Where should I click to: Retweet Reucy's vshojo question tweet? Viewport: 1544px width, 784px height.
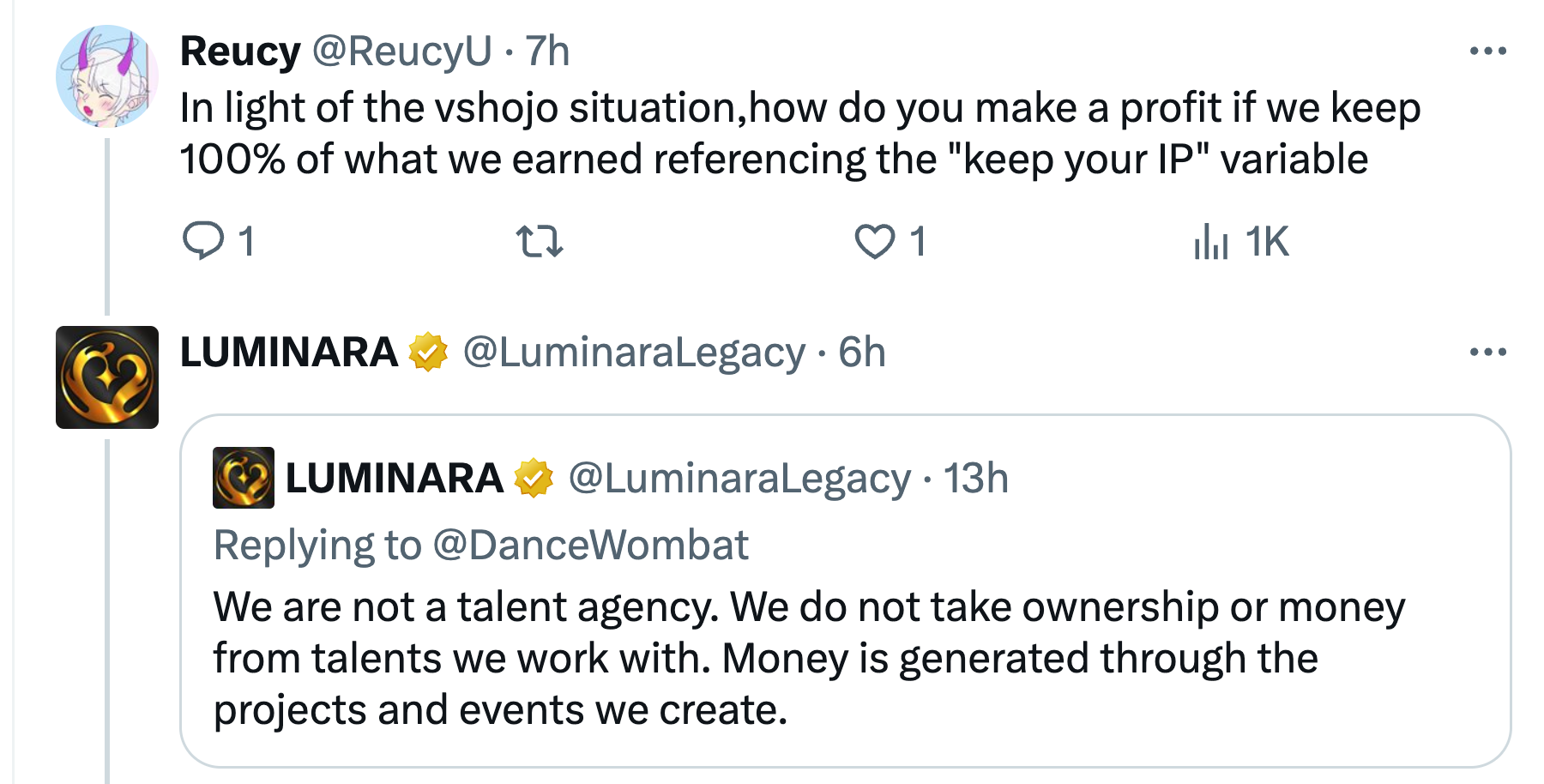540,241
